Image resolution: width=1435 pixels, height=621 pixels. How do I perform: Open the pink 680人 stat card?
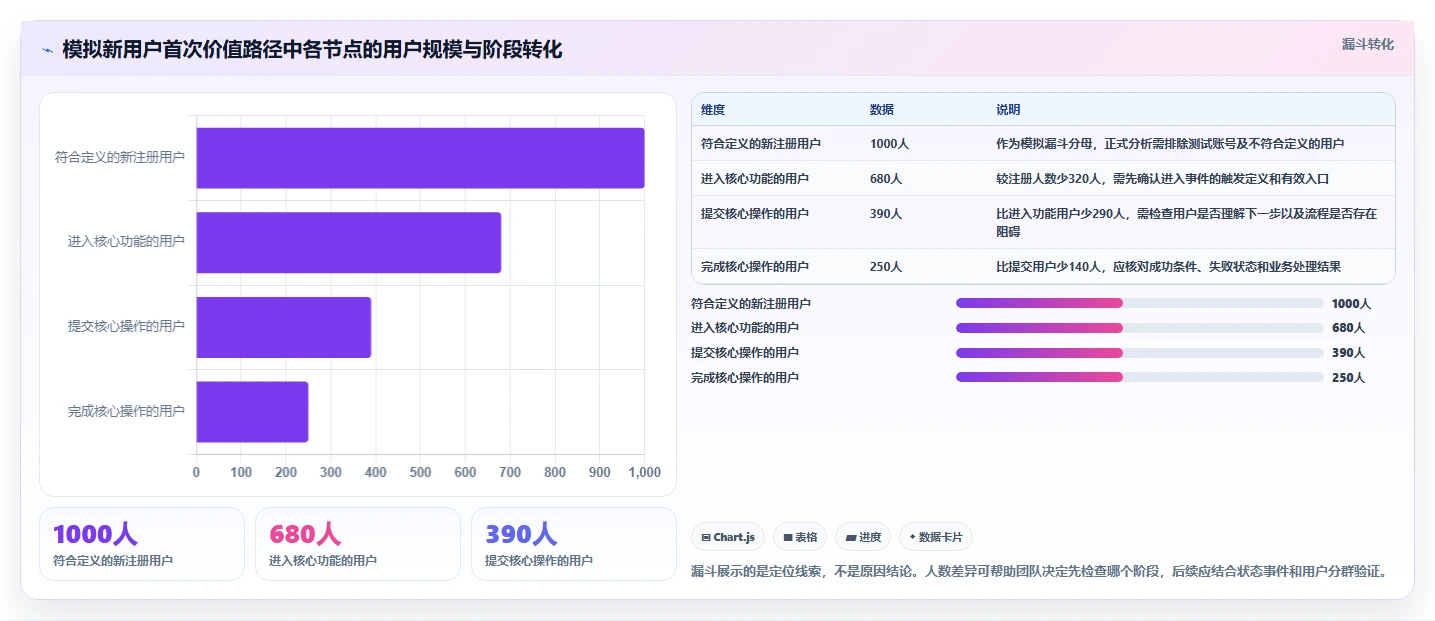click(358, 544)
